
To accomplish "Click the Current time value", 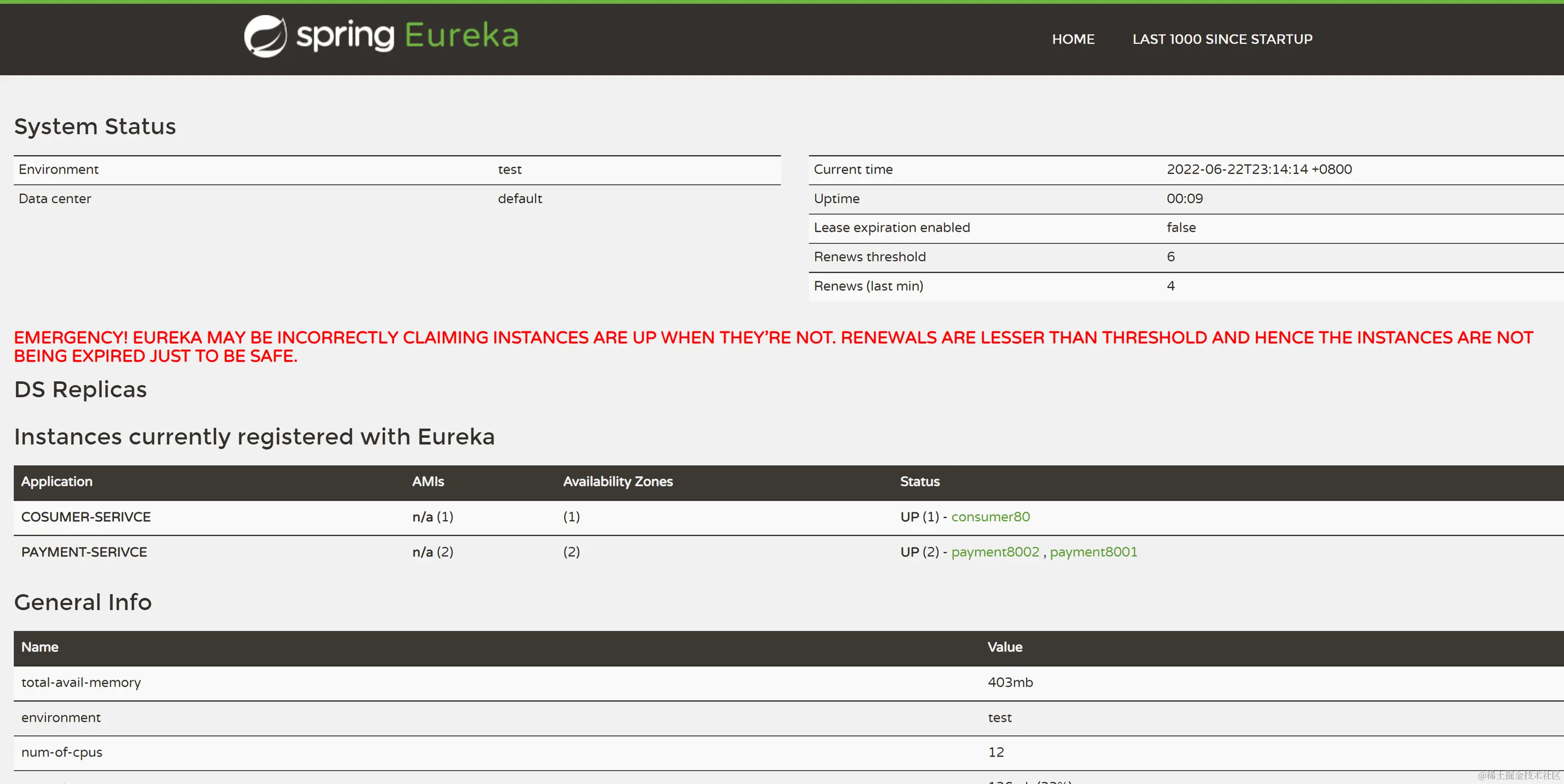I will (1259, 170).
